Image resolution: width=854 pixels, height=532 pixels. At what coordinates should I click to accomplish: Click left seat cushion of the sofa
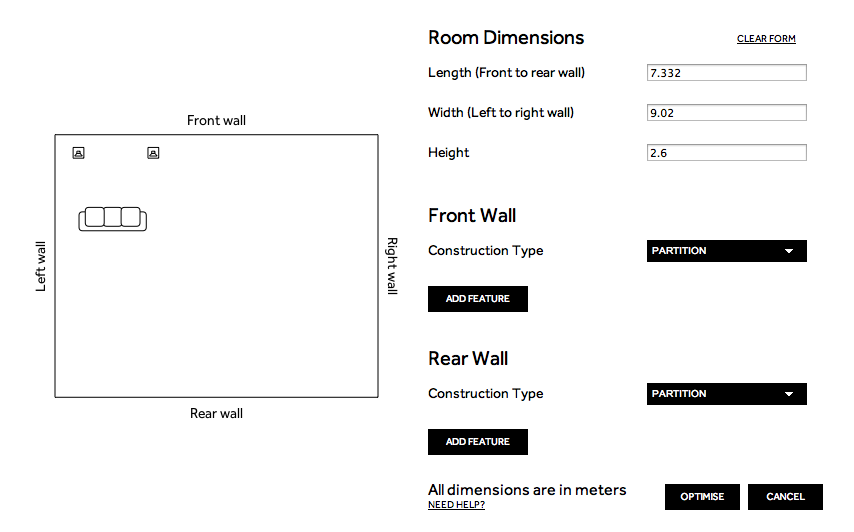(x=95, y=217)
